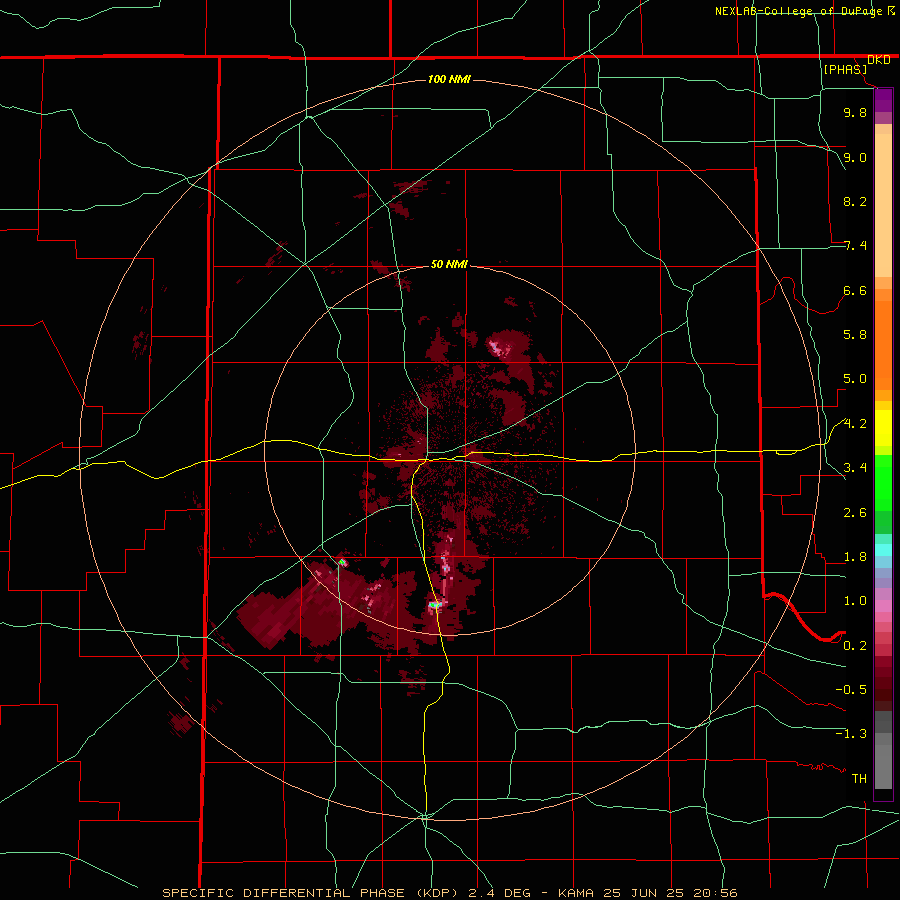Click the 0.2 value on color scale
The width and height of the screenshot is (900, 900).
pyautogui.click(x=855, y=646)
